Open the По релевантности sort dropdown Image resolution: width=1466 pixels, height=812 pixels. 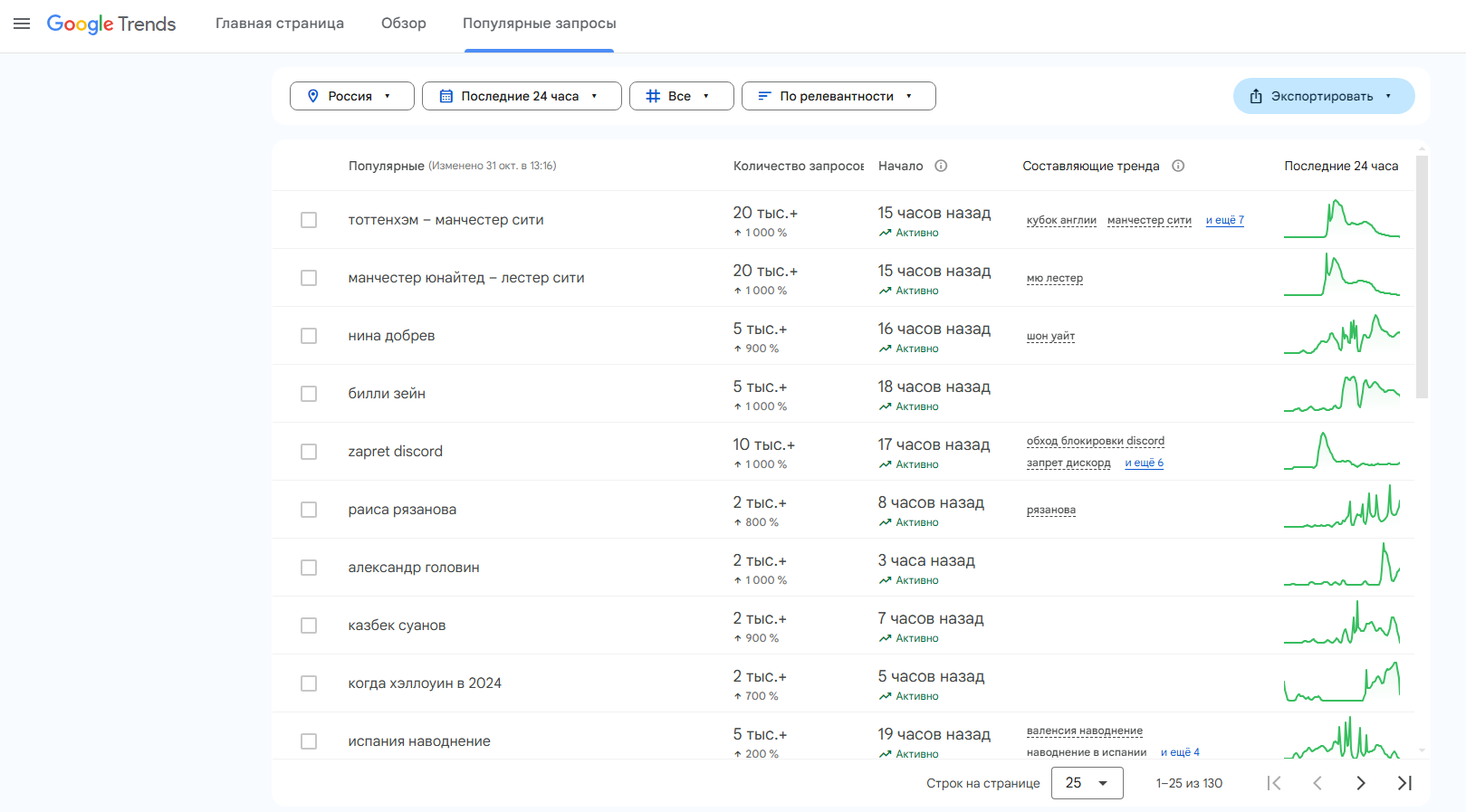tap(838, 96)
